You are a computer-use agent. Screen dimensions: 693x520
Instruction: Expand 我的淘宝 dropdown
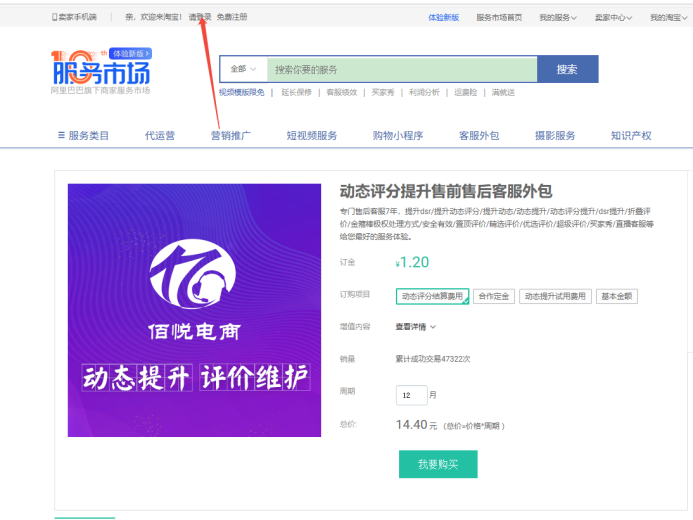[x=668, y=17]
